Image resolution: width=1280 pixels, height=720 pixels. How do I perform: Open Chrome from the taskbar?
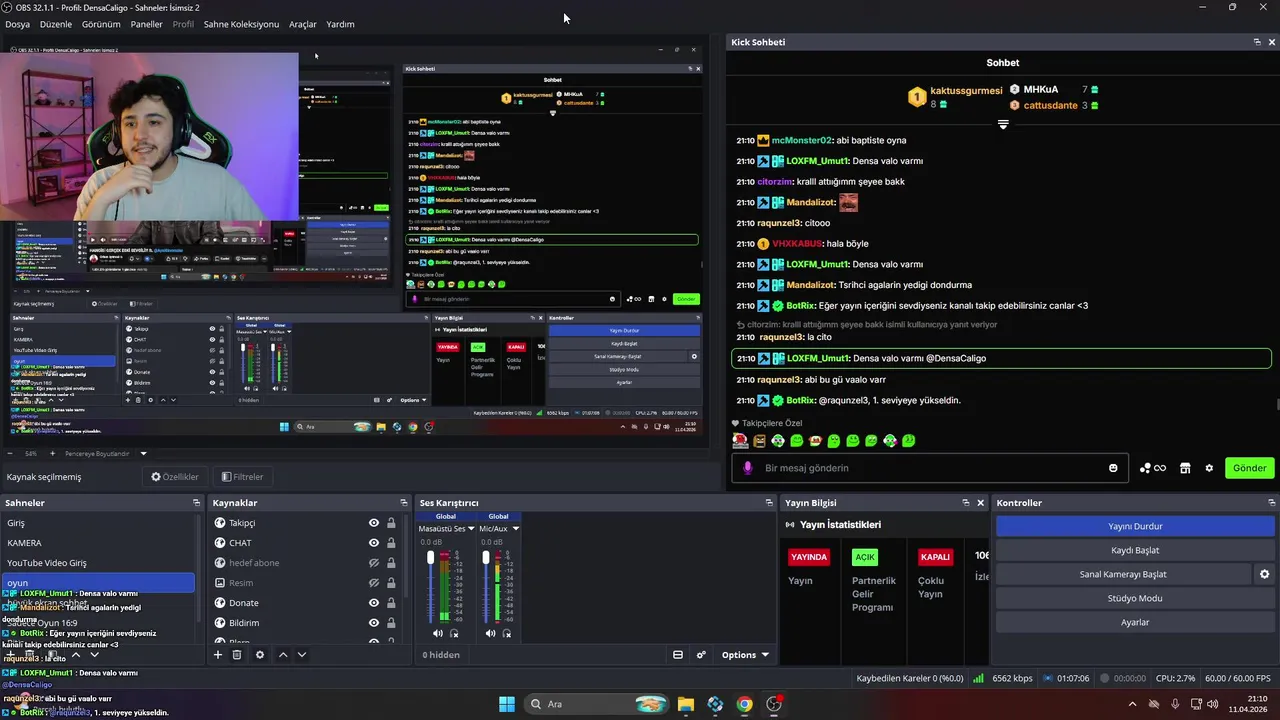(744, 704)
